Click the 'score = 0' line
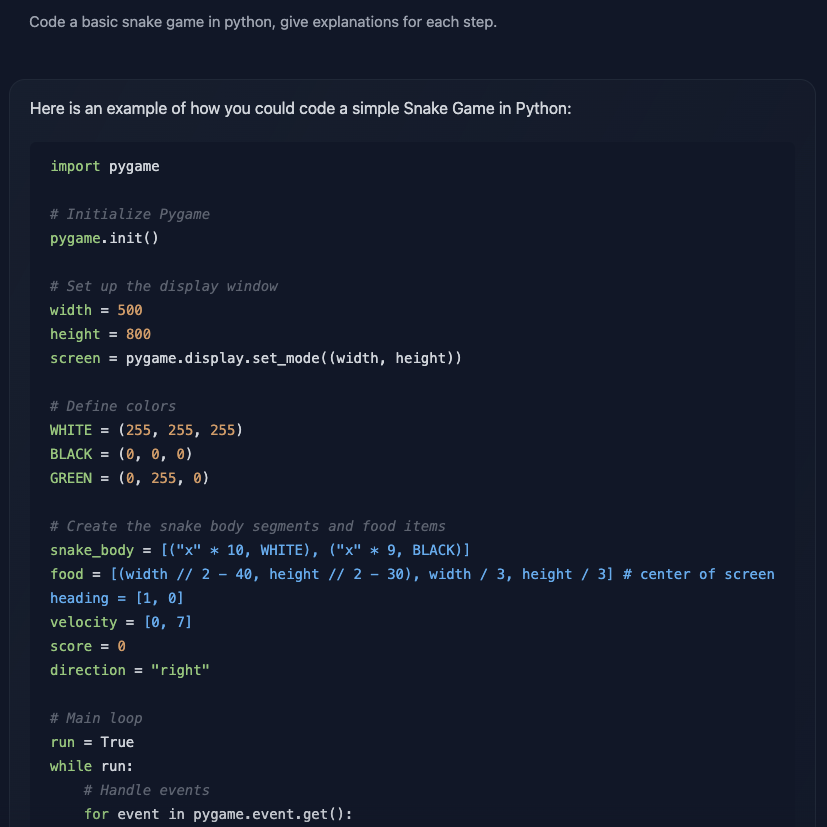Screen dimensions: 827x827 click(88, 646)
